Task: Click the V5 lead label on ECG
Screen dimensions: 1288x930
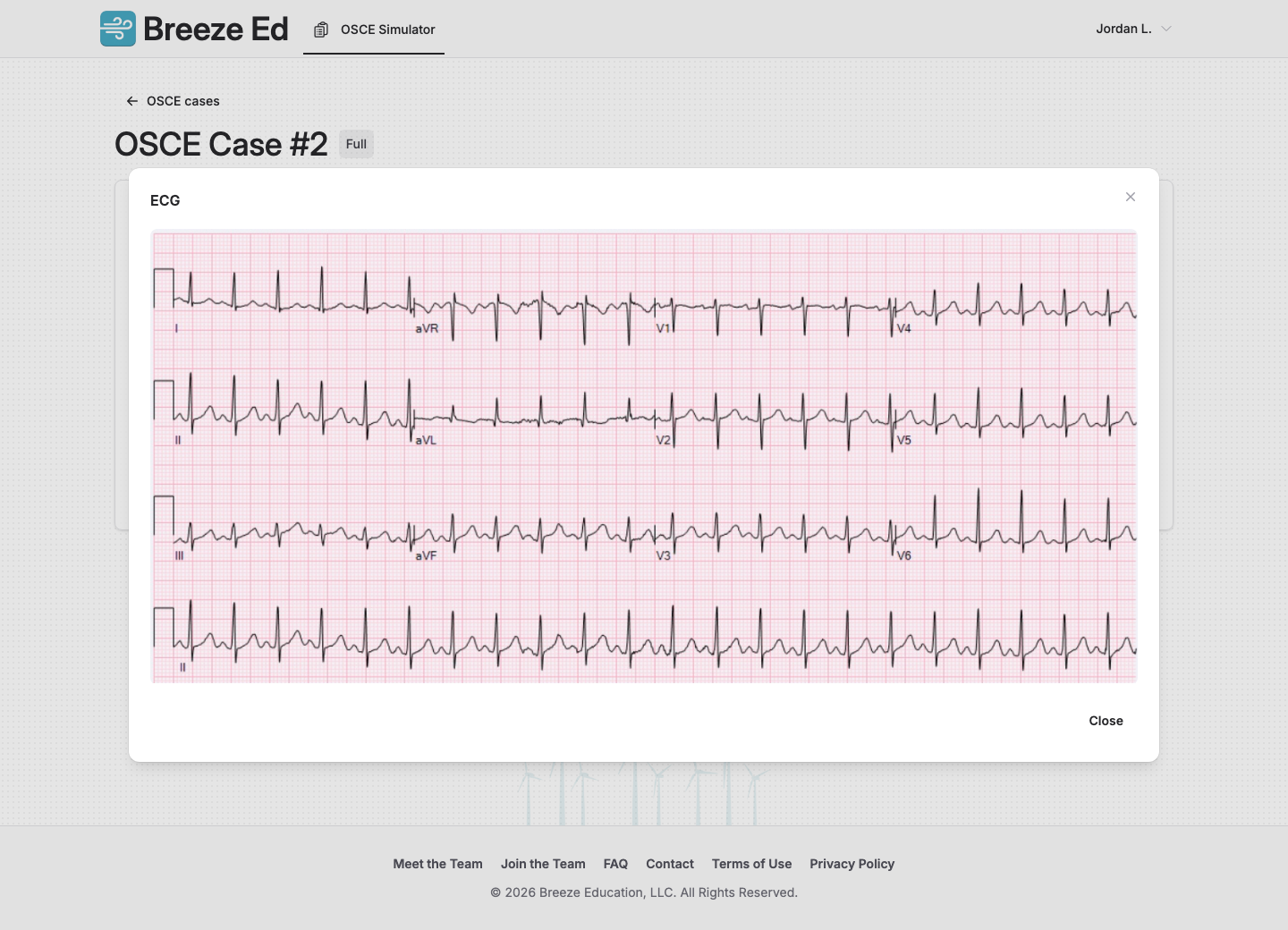Action: click(903, 440)
